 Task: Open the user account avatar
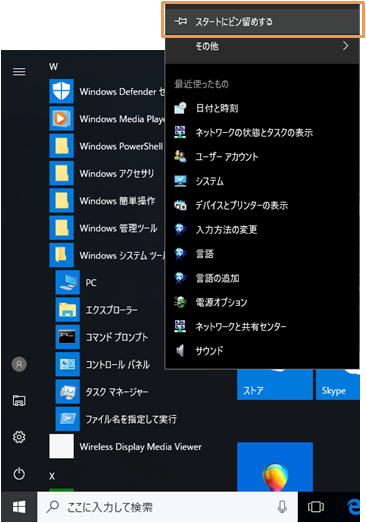(x=19, y=364)
